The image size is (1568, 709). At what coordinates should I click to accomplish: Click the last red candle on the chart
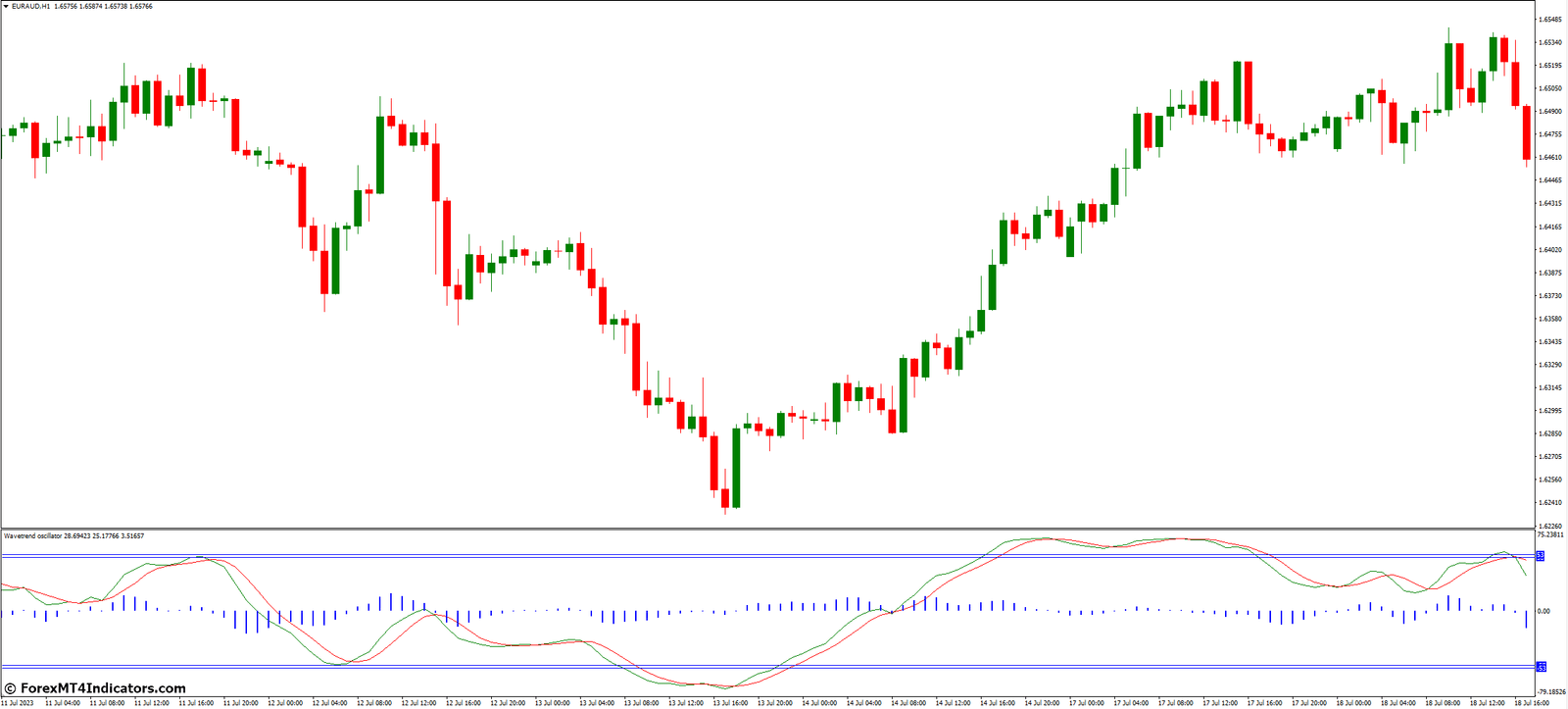(x=1526, y=132)
